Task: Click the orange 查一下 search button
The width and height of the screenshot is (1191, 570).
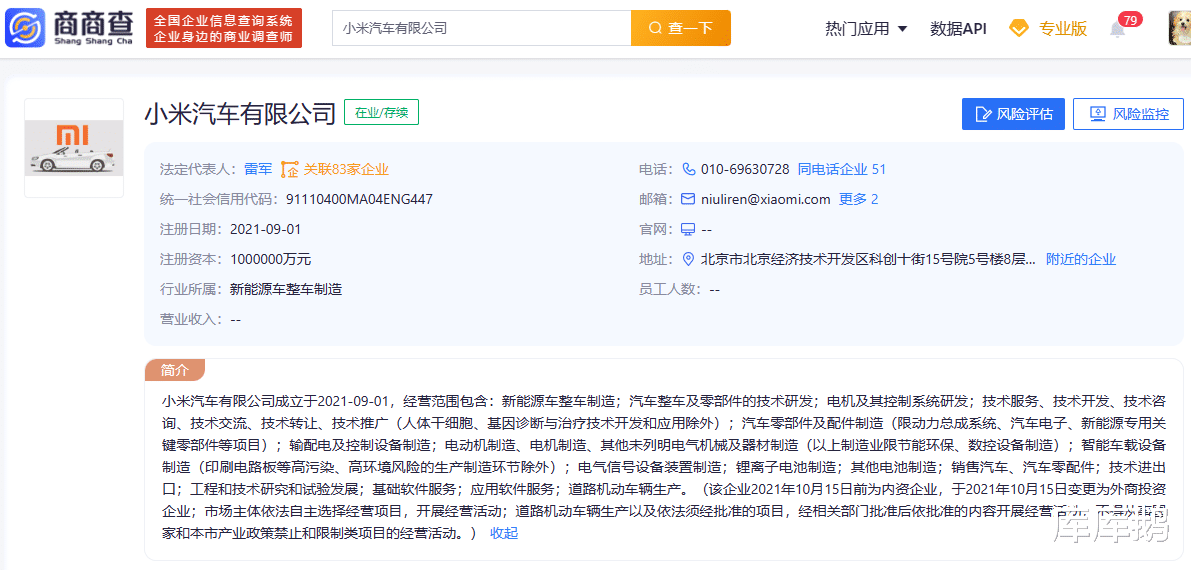Action: (681, 28)
